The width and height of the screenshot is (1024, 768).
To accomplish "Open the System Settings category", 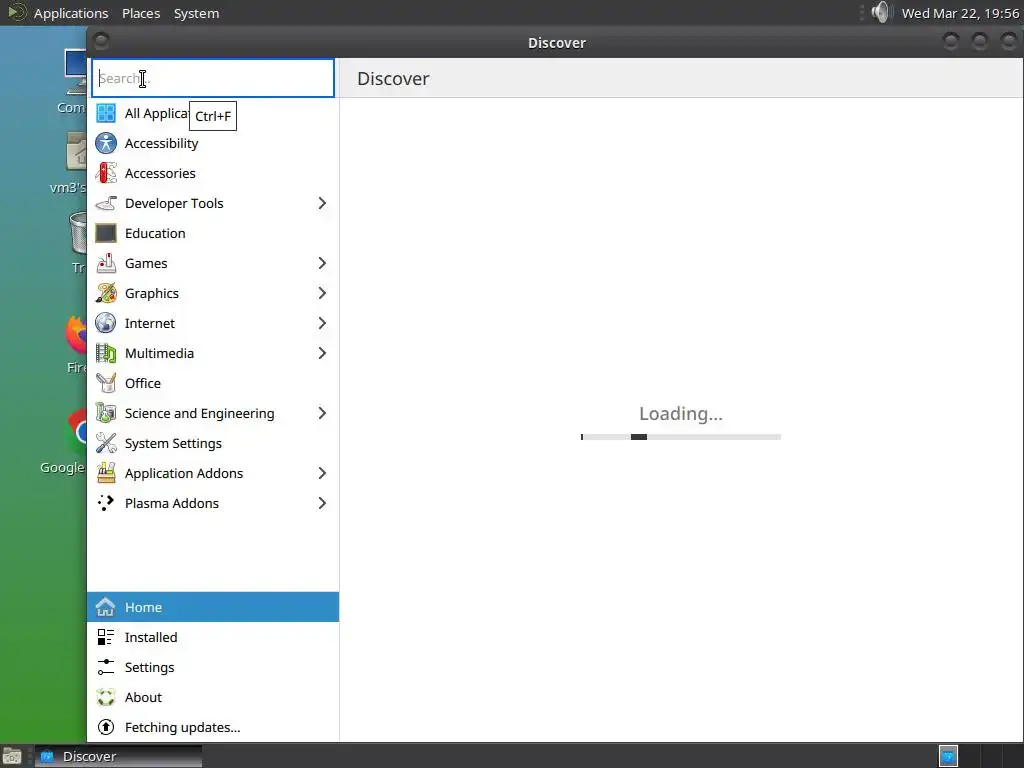I will click(213, 444).
